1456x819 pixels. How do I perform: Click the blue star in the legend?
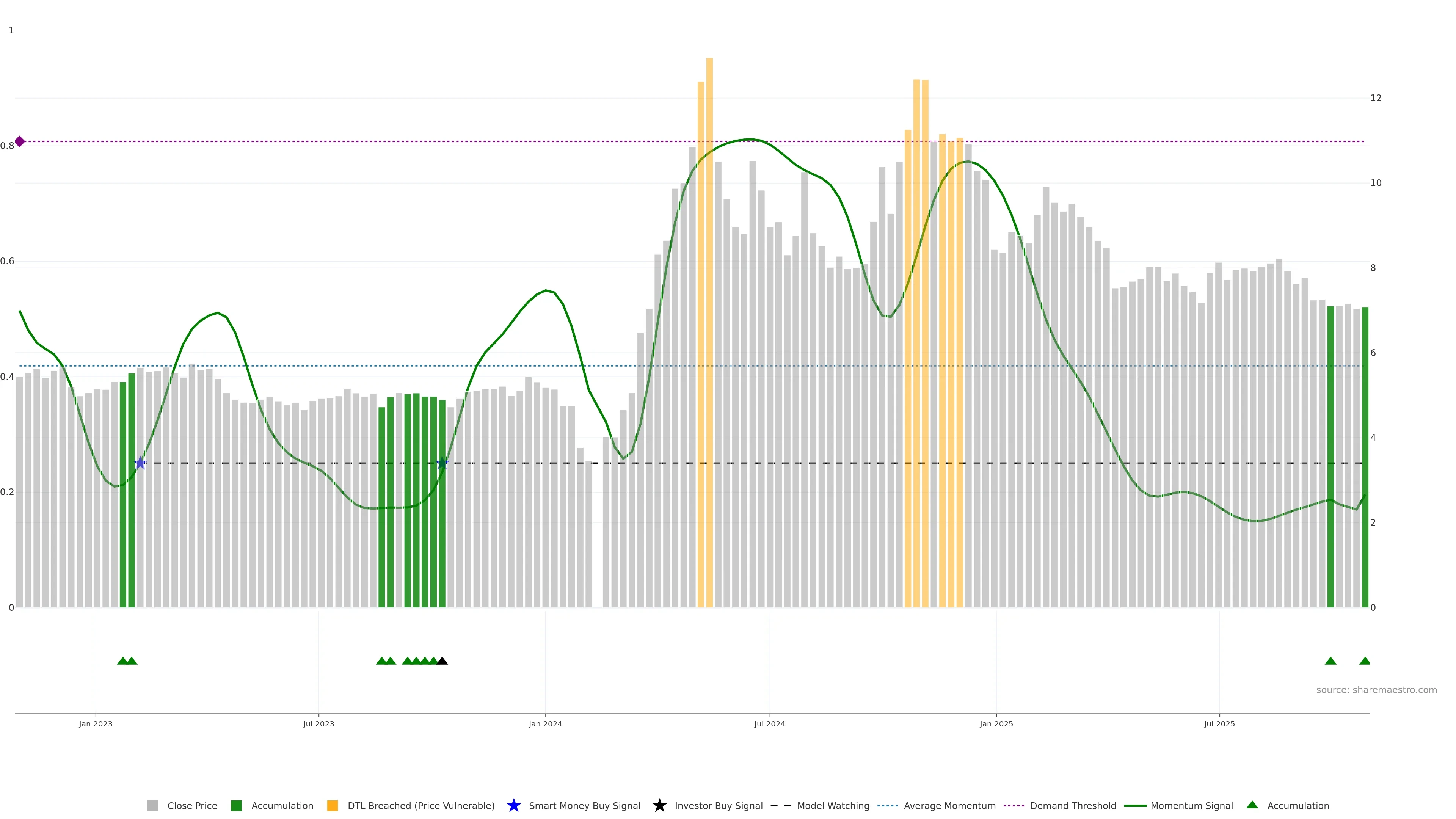tap(513, 805)
